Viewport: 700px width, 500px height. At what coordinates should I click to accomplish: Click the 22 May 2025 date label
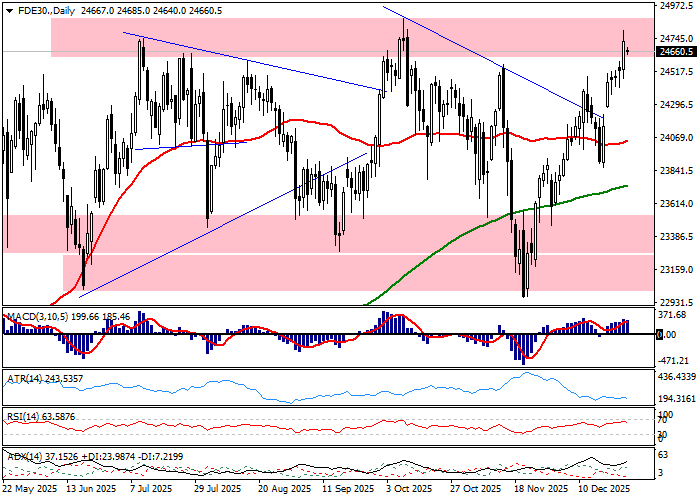click(x=29, y=490)
